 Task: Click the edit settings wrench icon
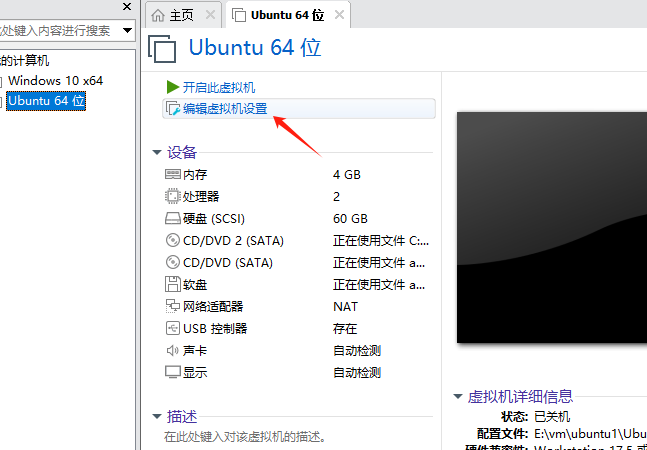point(173,109)
